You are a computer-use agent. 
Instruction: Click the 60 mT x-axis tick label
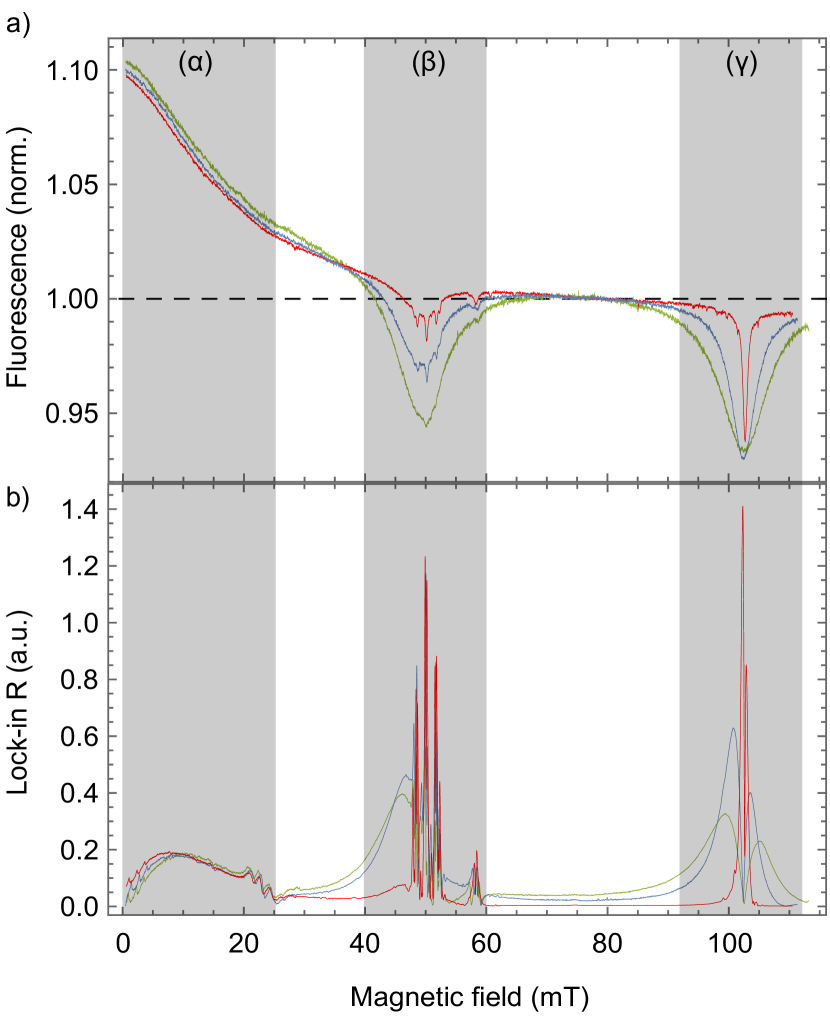[486, 944]
